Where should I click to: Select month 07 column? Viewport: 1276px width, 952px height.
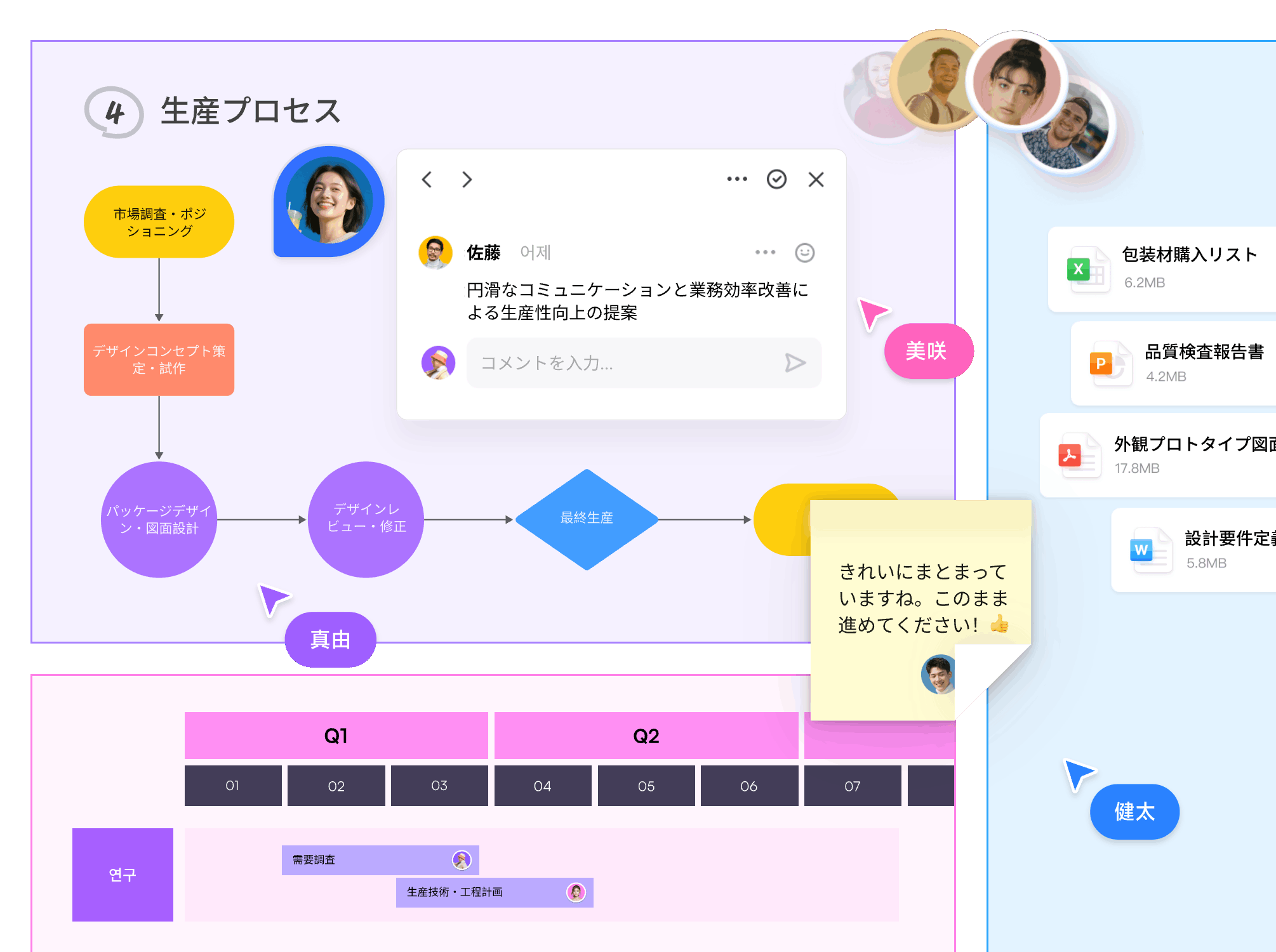[x=853, y=786]
